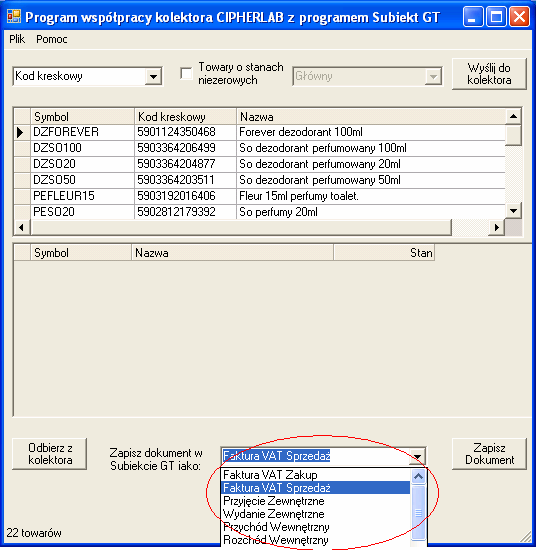Select the DZFOREVER symbol cell
The width and height of the screenshot is (537, 550).
[x=82, y=132]
